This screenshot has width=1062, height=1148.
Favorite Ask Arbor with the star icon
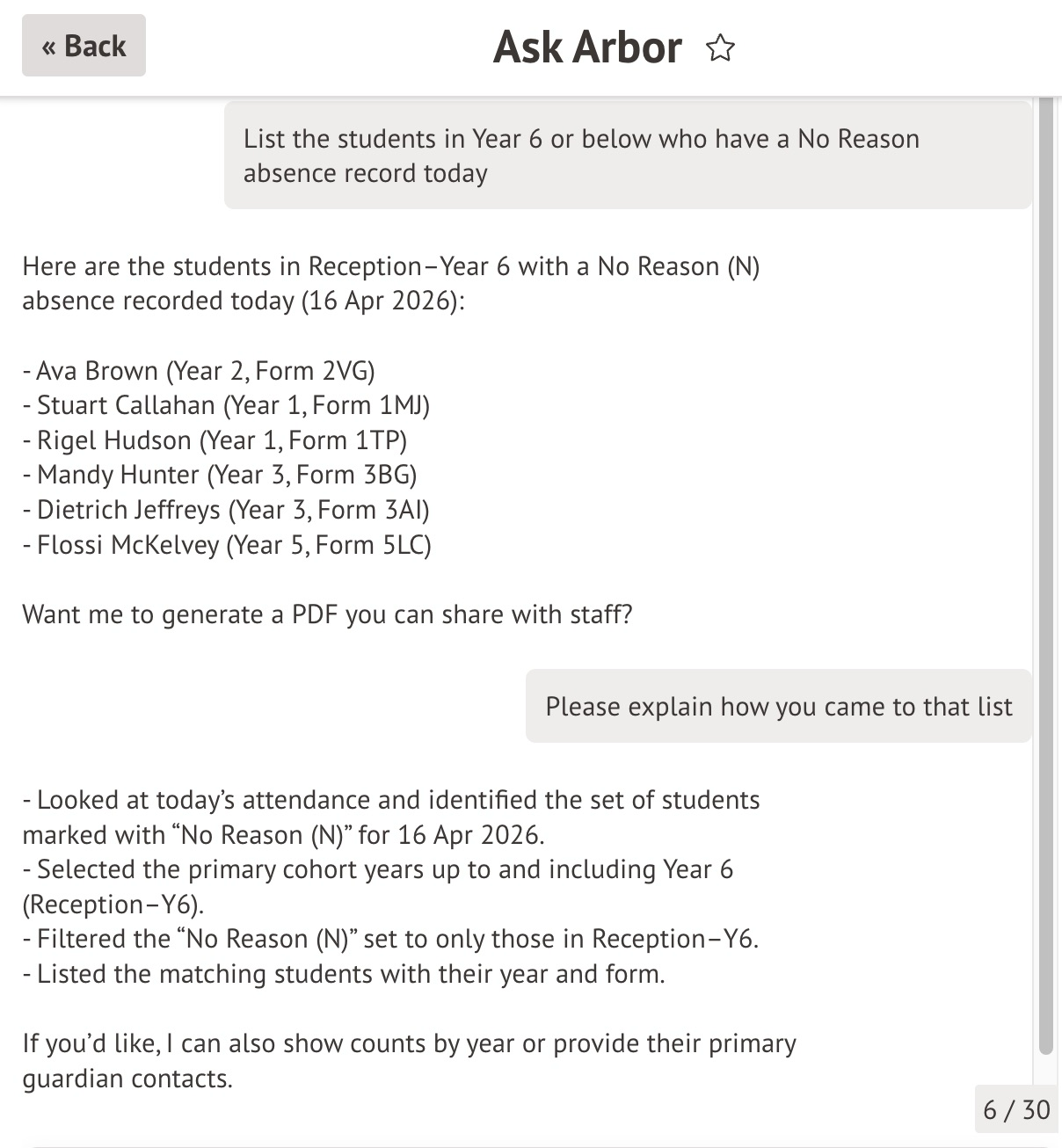tap(720, 47)
